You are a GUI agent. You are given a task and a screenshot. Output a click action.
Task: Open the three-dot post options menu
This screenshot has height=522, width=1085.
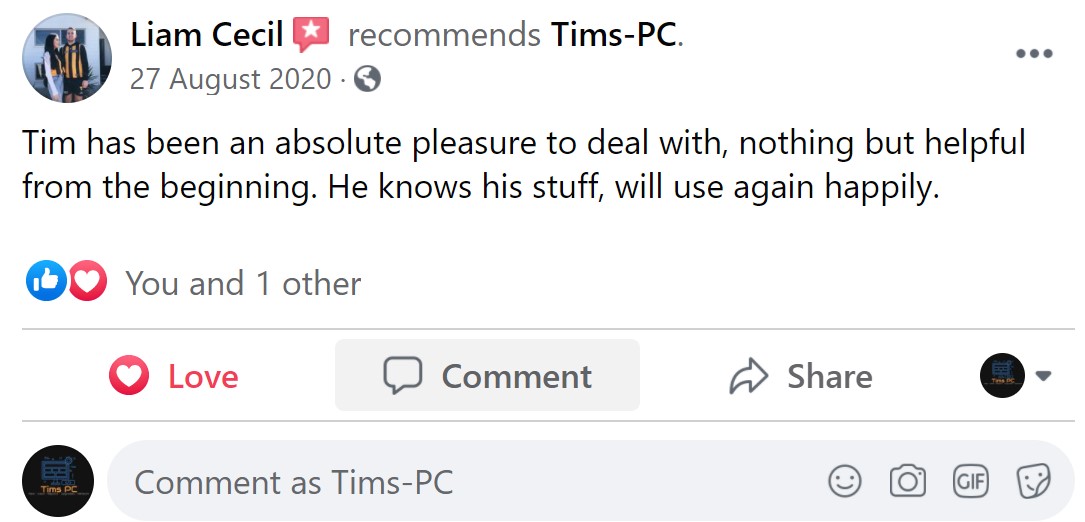pos(1034,54)
